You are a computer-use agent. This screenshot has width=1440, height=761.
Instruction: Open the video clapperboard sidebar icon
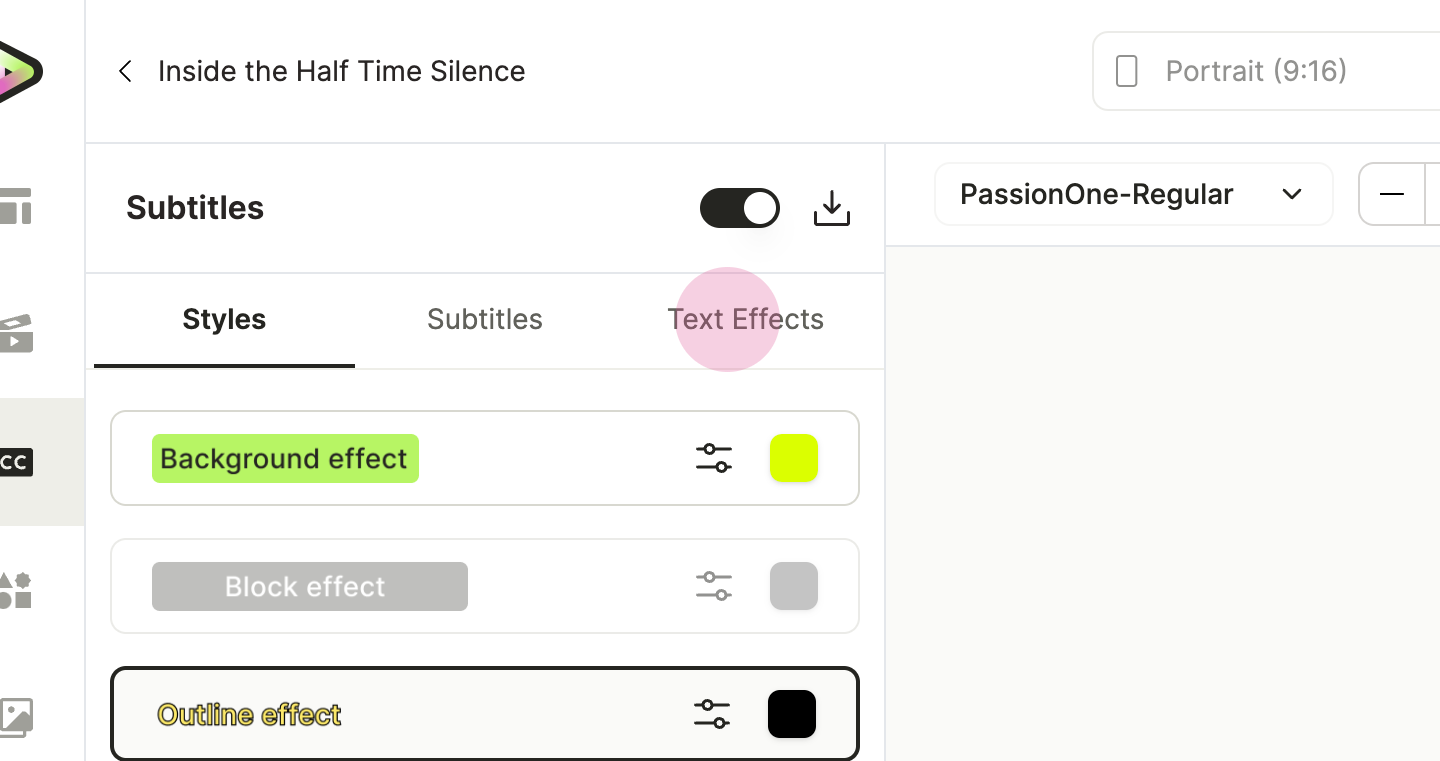point(16,334)
